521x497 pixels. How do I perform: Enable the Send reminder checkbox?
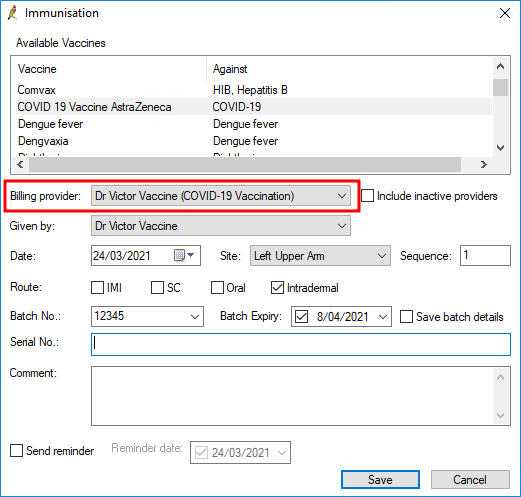coord(16,451)
